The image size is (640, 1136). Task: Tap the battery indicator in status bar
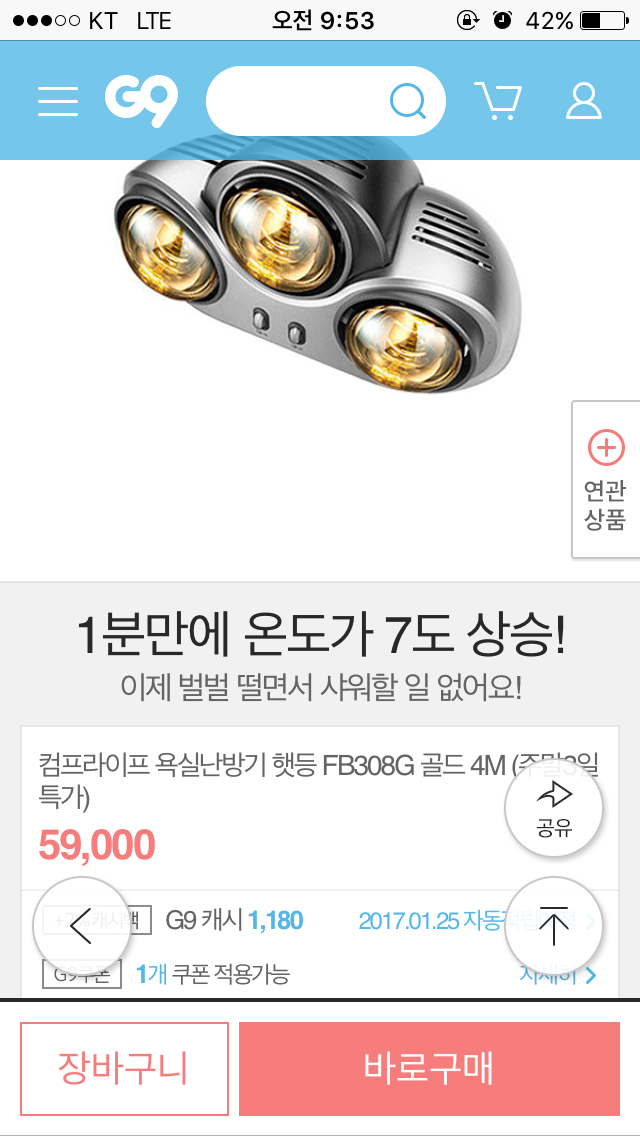[x=604, y=21]
